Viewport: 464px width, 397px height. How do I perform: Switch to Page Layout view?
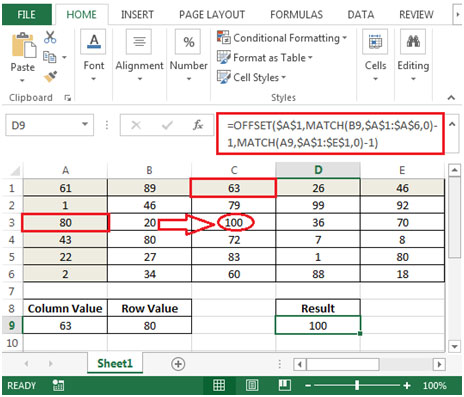(252, 385)
